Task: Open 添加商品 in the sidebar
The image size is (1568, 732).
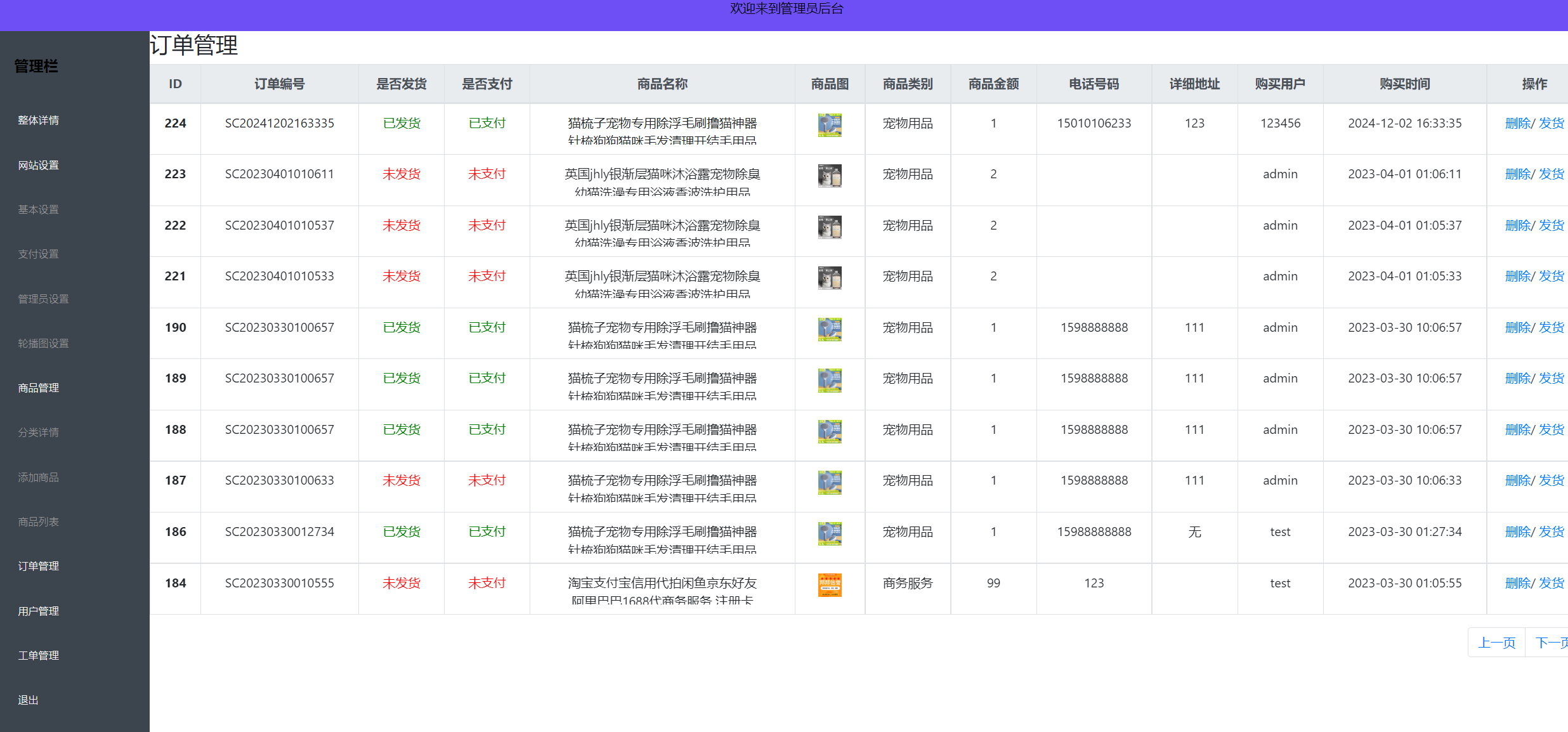Action: tap(37, 477)
